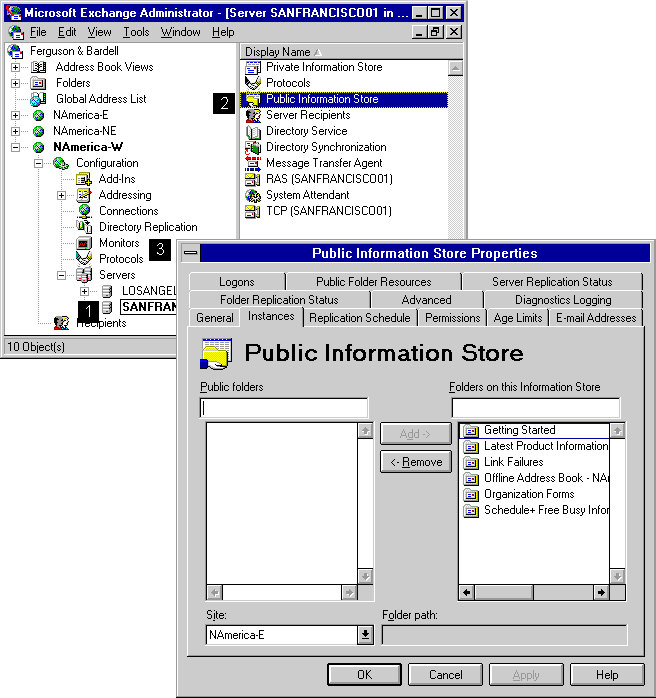The image size is (656, 698).
Task: Click the OK button
Action: [364, 675]
